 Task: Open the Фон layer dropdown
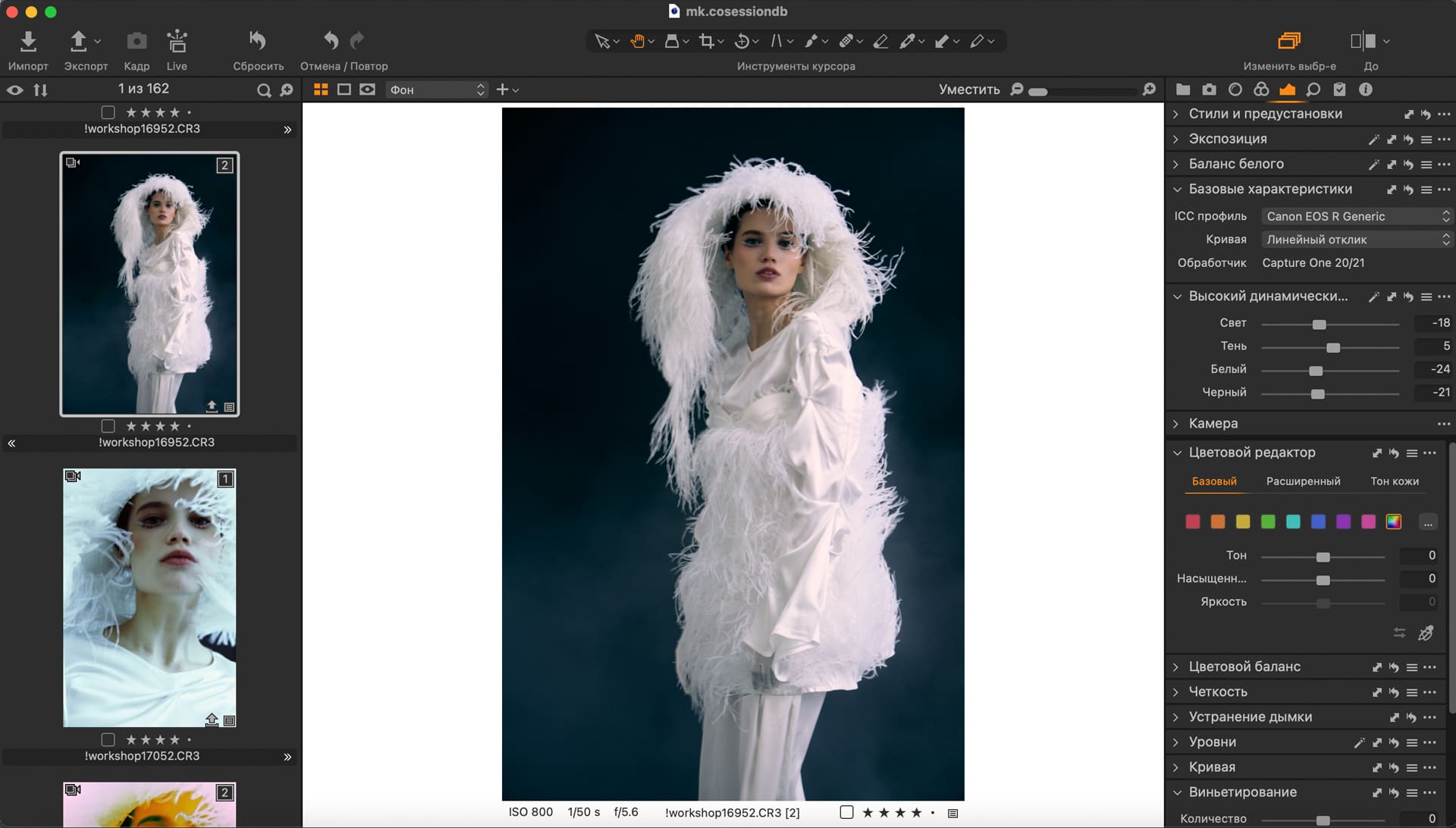tap(436, 89)
